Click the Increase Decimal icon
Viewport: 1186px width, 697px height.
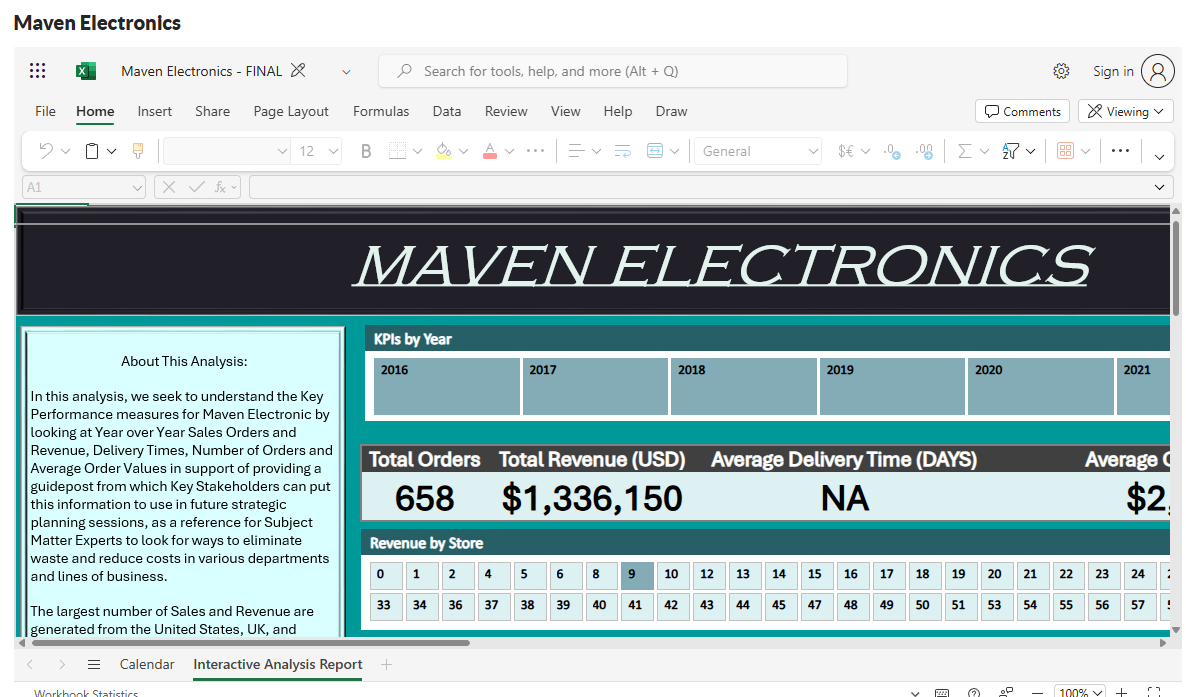(x=923, y=151)
